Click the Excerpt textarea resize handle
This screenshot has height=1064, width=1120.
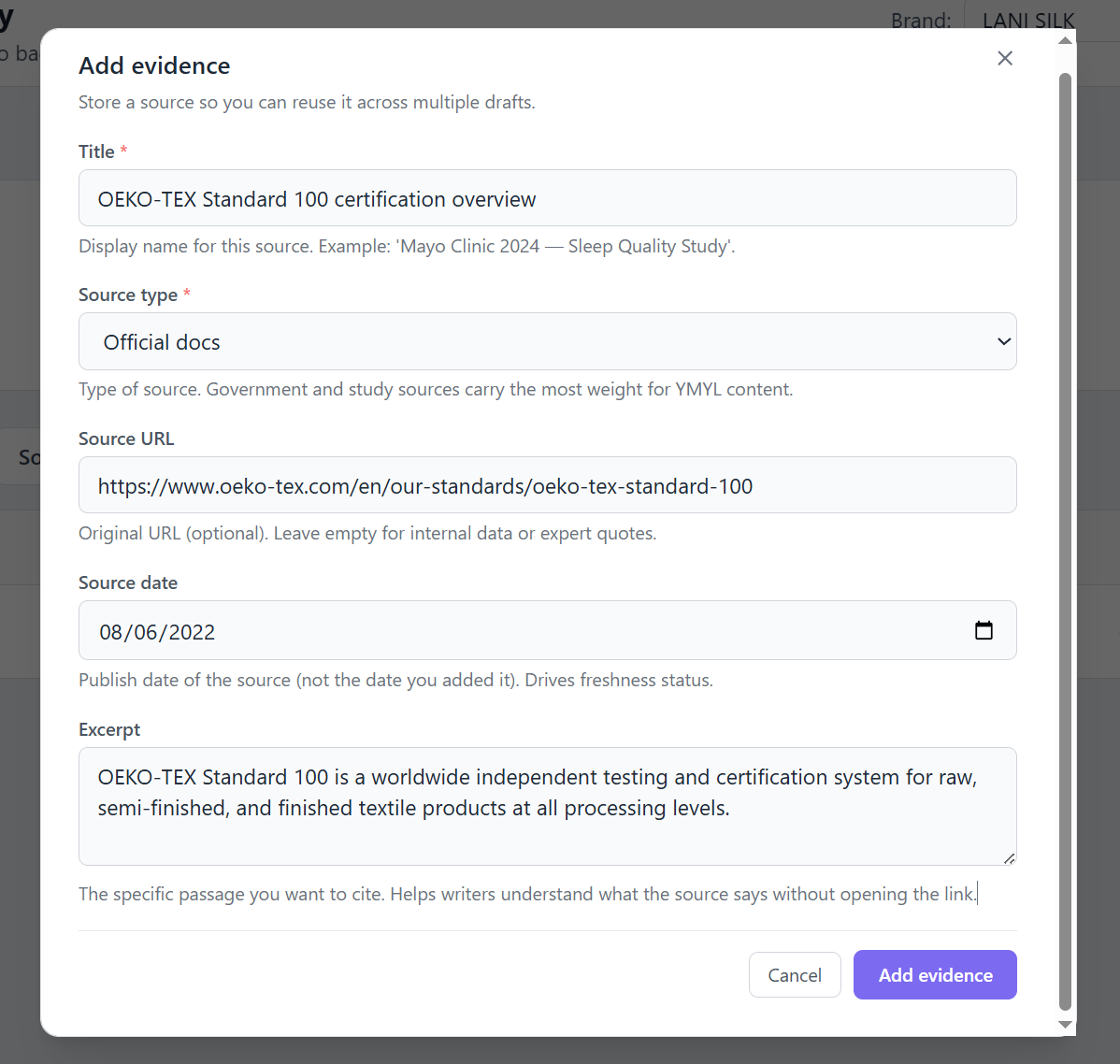1009,858
